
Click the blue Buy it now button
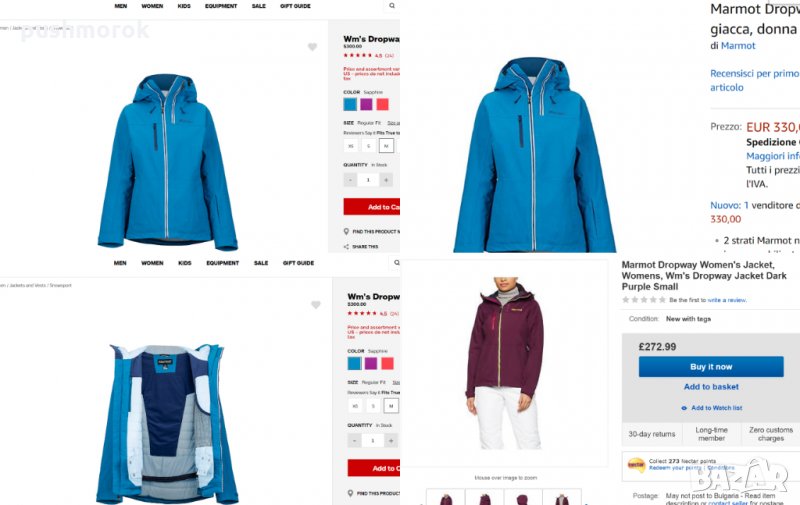[711, 367]
